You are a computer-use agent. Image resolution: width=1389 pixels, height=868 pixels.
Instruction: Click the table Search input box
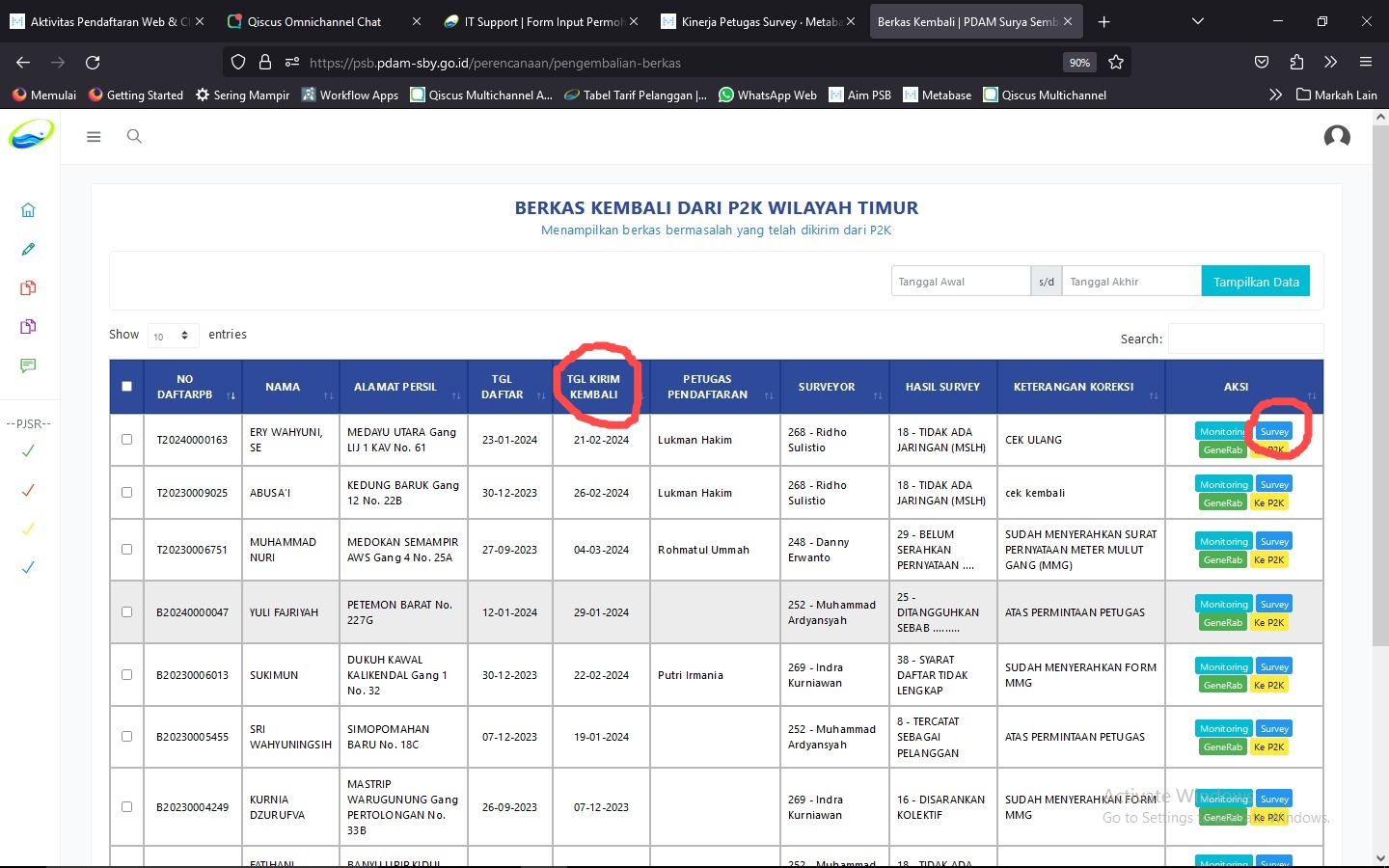click(x=1245, y=339)
